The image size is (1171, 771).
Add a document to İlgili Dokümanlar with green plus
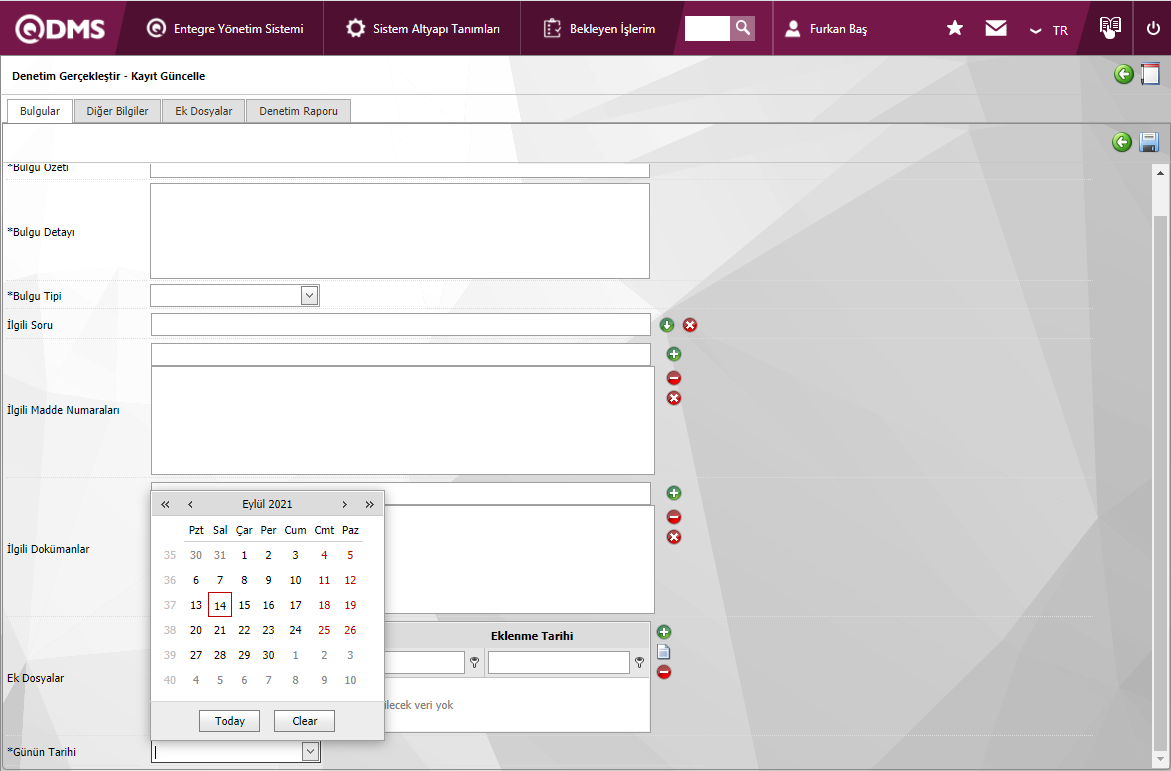tap(674, 493)
